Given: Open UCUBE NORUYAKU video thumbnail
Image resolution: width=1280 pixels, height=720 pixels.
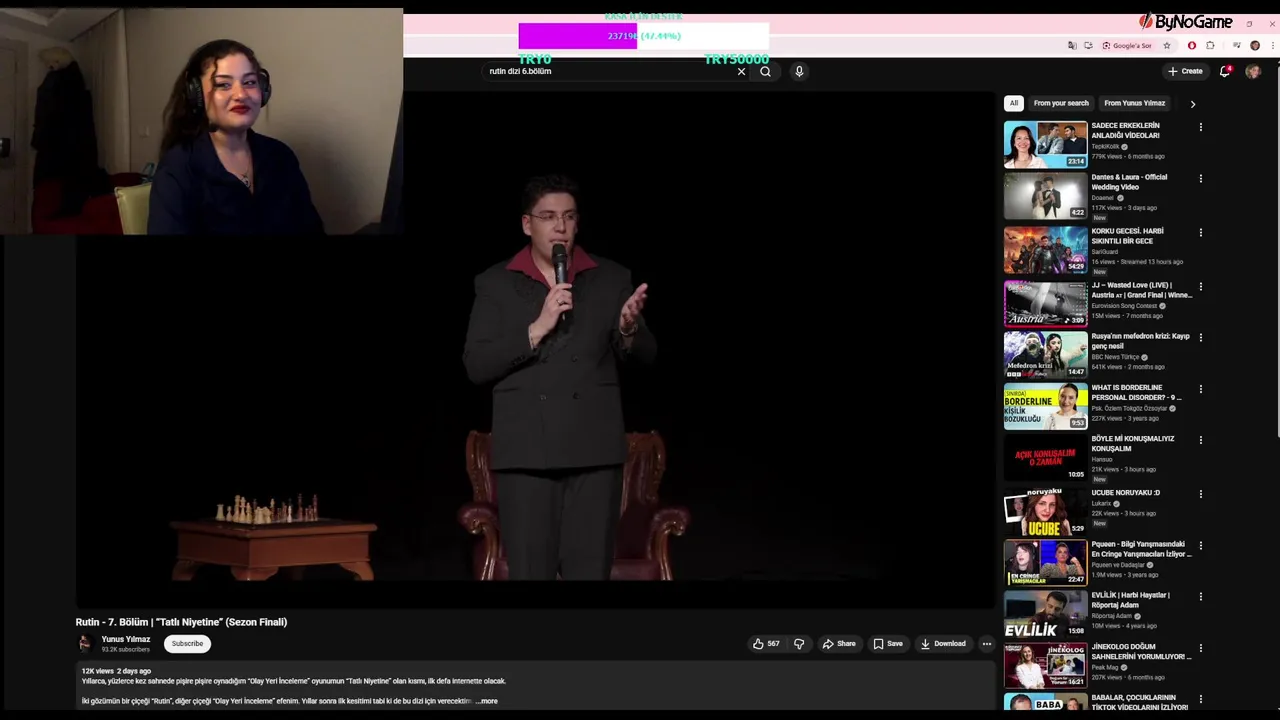Looking at the screenshot, I should pyautogui.click(x=1045, y=511).
